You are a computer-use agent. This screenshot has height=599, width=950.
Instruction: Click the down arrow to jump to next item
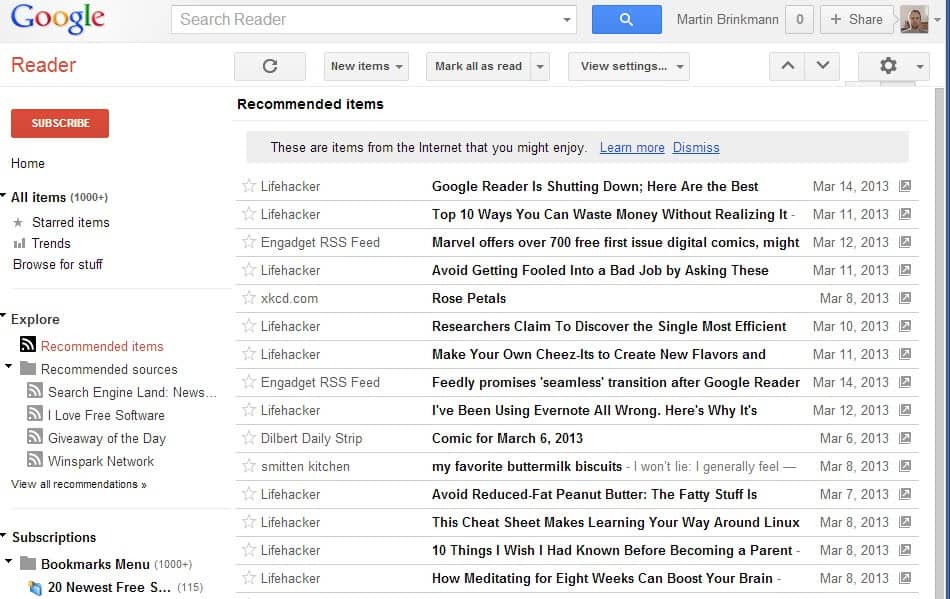click(822, 64)
